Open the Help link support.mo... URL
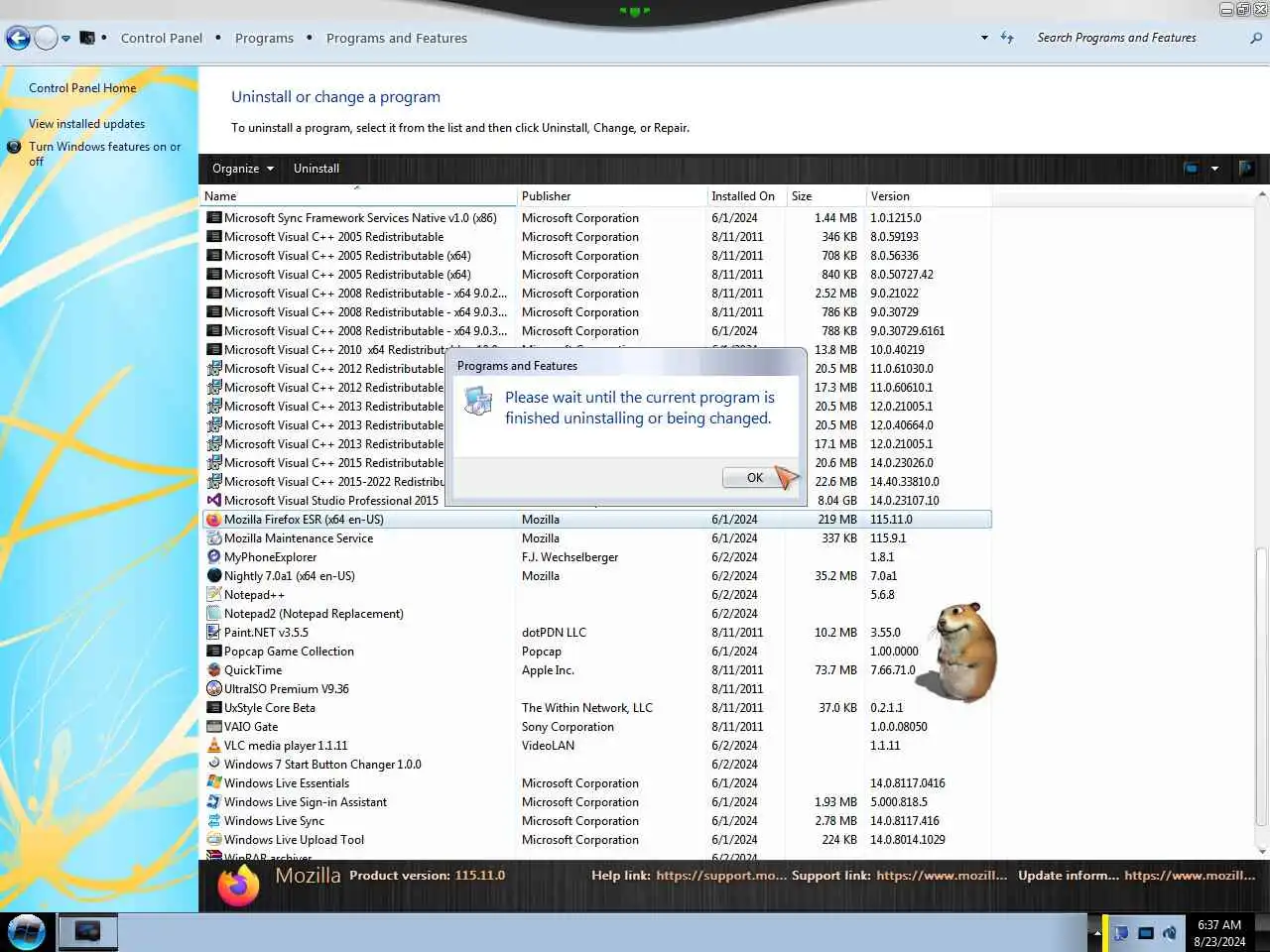1270x952 pixels. pyautogui.click(x=720, y=876)
